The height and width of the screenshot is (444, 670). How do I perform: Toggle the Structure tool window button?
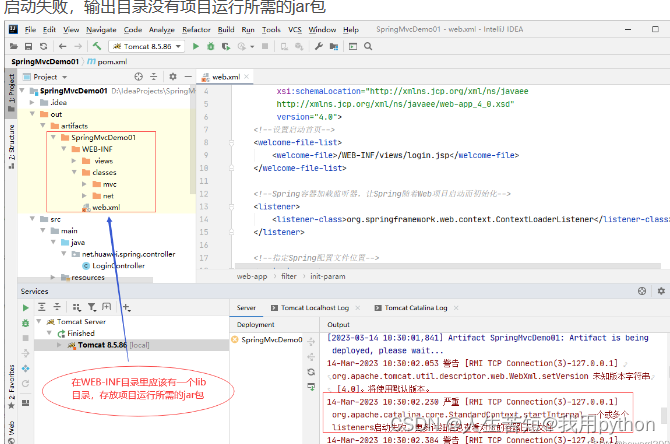click(x=11, y=147)
